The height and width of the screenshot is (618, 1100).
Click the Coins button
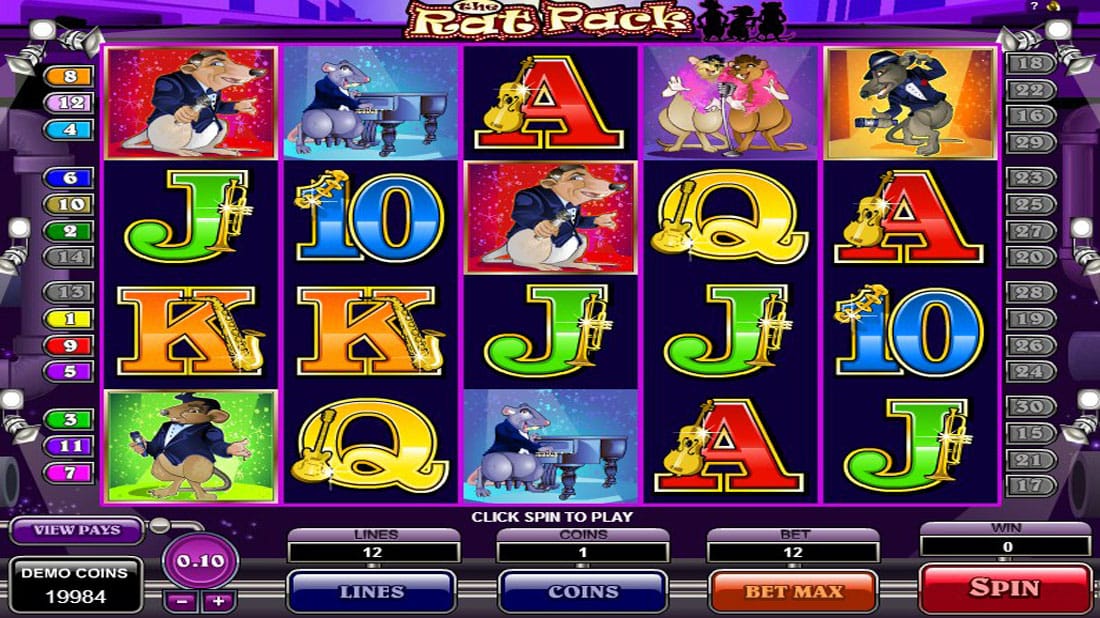coord(582,591)
